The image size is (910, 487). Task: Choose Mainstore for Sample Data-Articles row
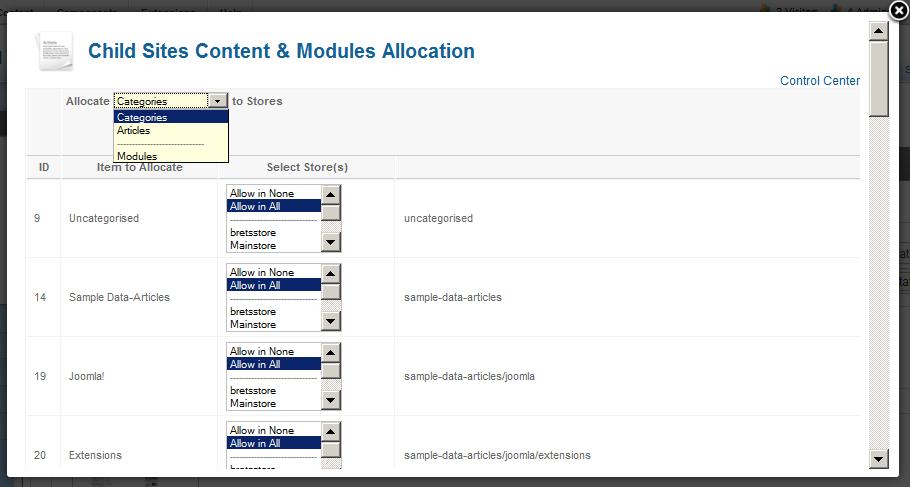pos(253,324)
